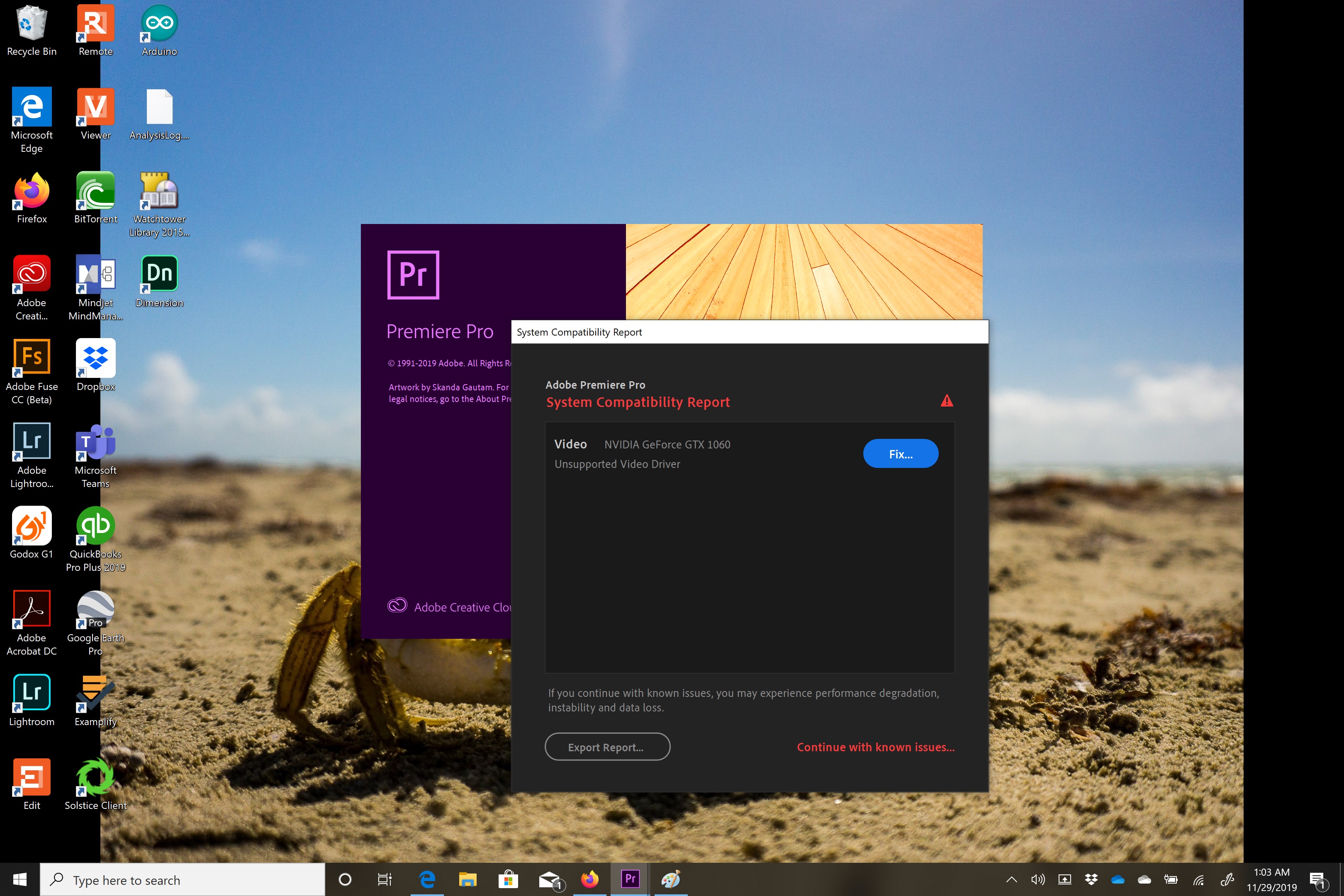Click Continue with known issues link

875,747
